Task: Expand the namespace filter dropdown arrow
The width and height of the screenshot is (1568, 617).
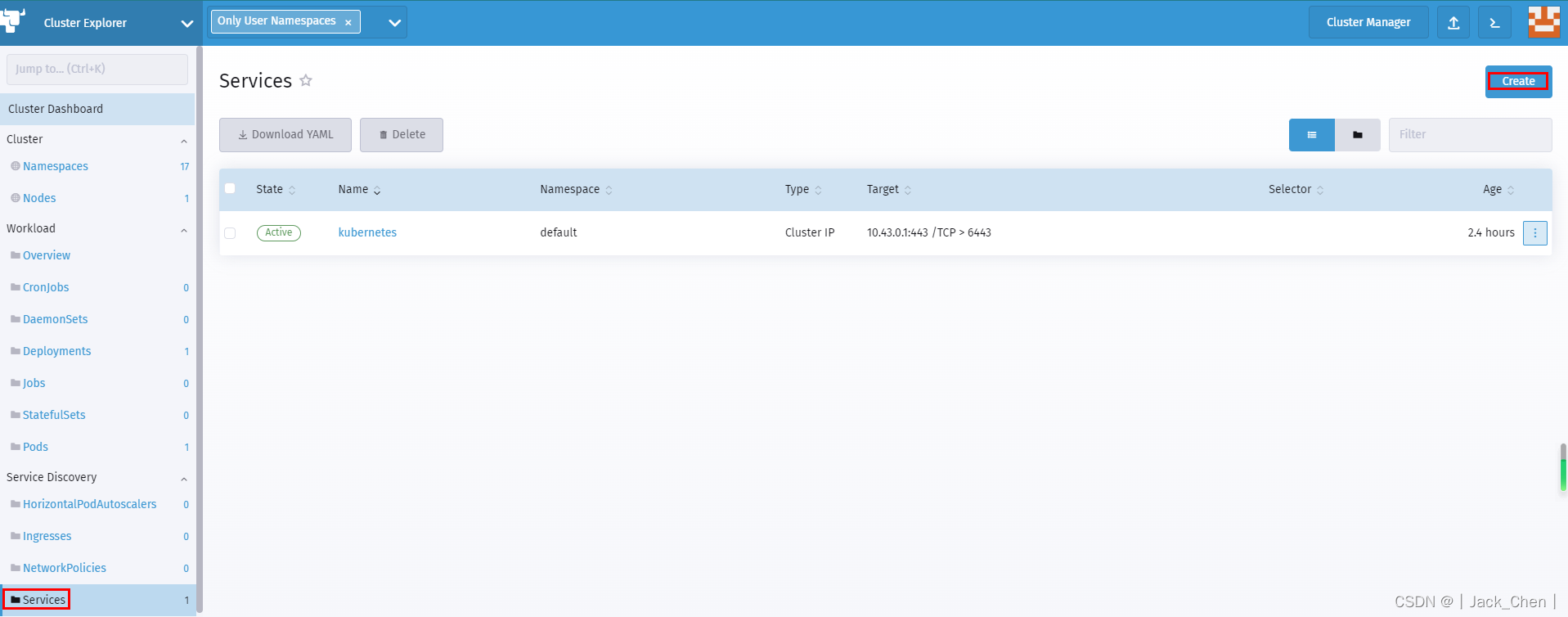Action: pyautogui.click(x=395, y=23)
